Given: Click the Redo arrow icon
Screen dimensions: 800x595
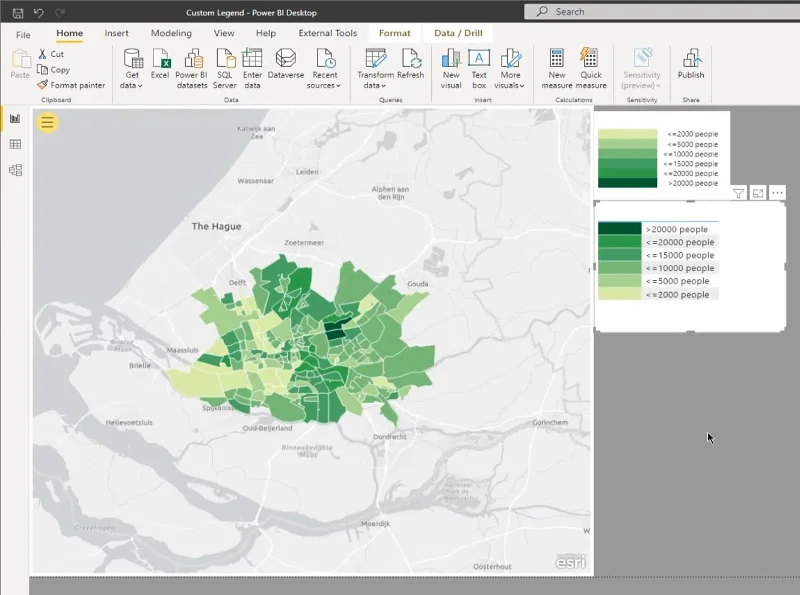Looking at the screenshot, I should coord(60,13).
